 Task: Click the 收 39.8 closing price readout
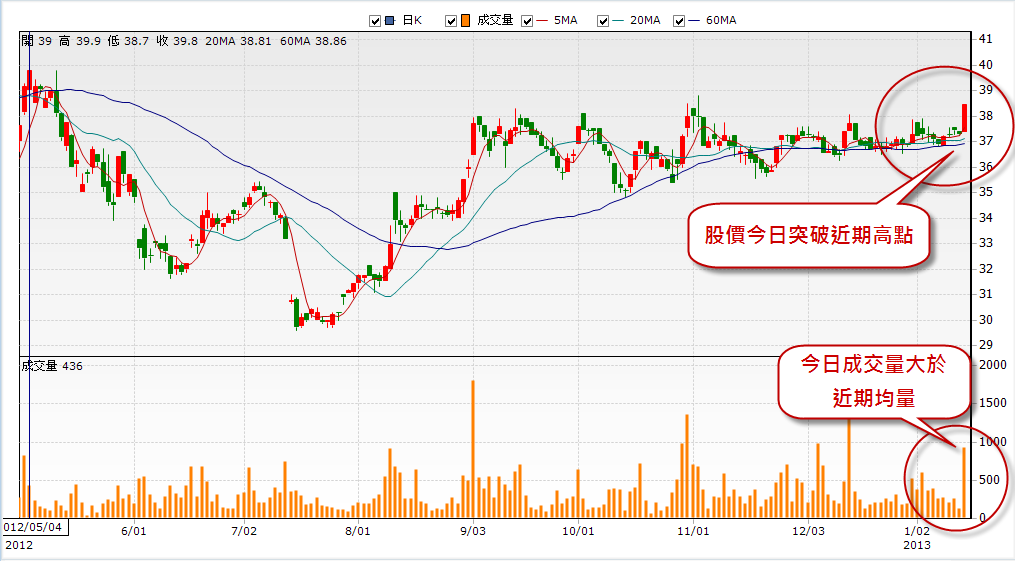pos(177,41)
